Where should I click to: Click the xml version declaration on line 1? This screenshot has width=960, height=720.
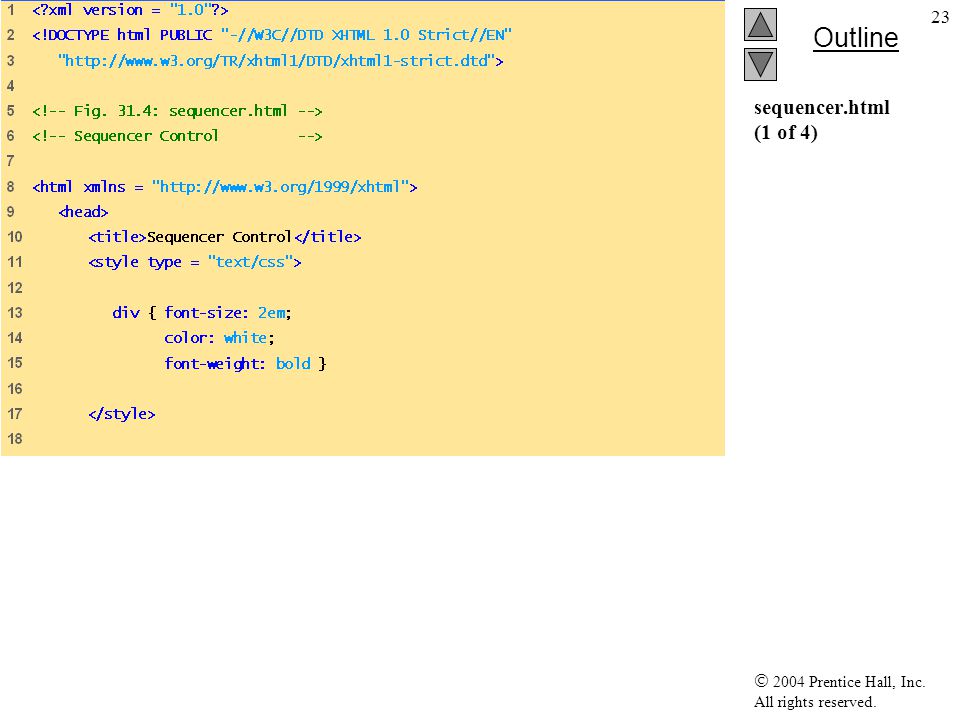point(130,10)
